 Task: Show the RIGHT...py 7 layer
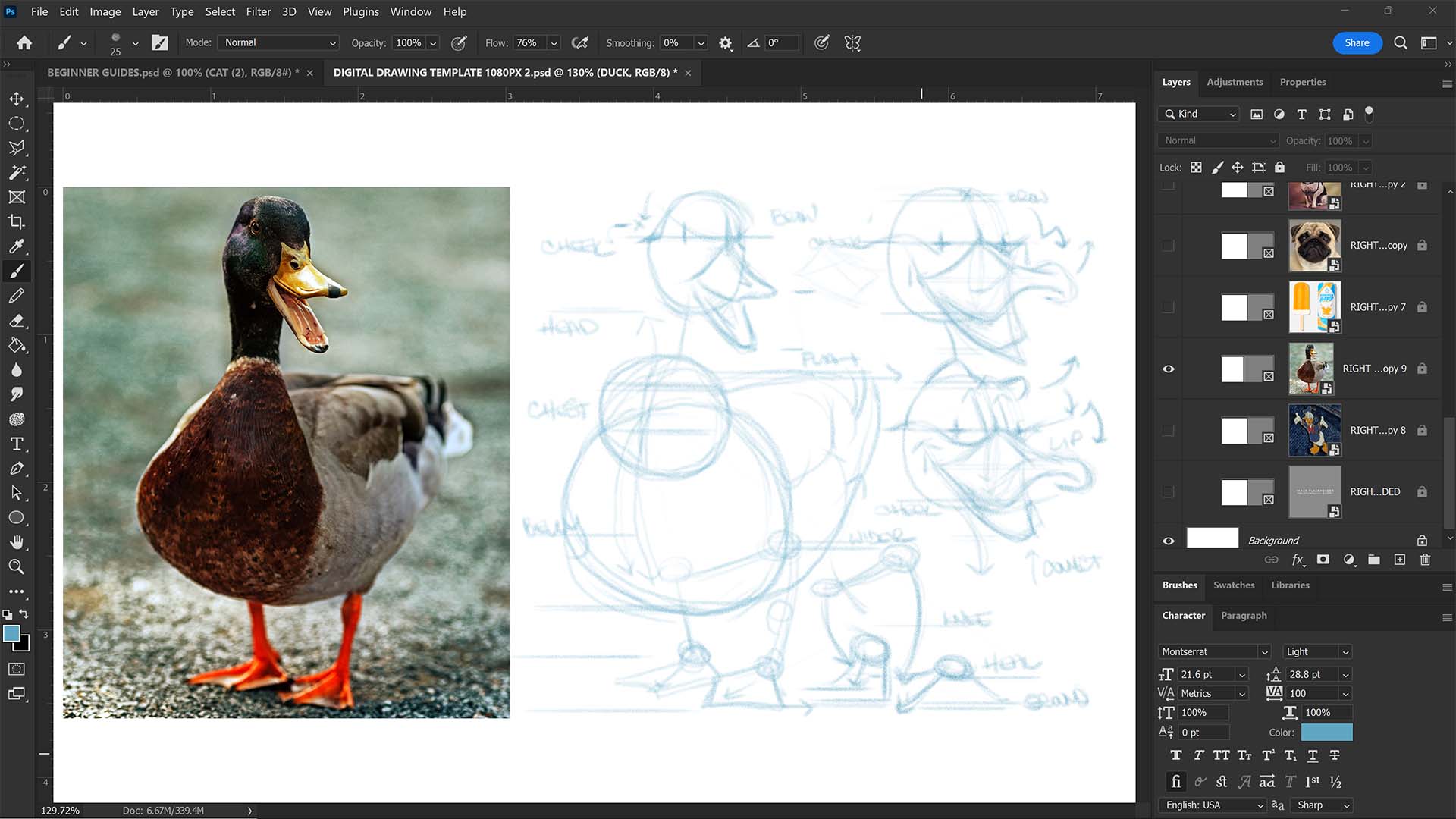point(1169,307)
